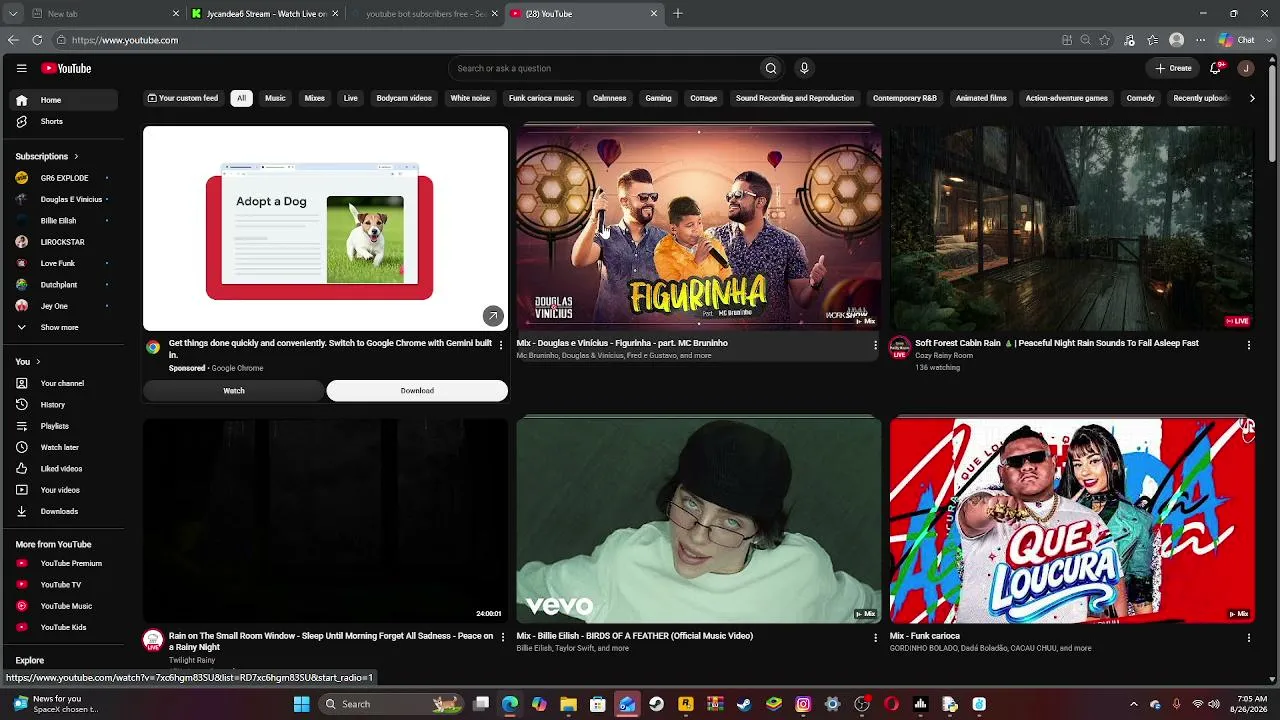Start voice search with the microphone
The width and height of the screenshot is (1280, 720).
pos(804,68)
